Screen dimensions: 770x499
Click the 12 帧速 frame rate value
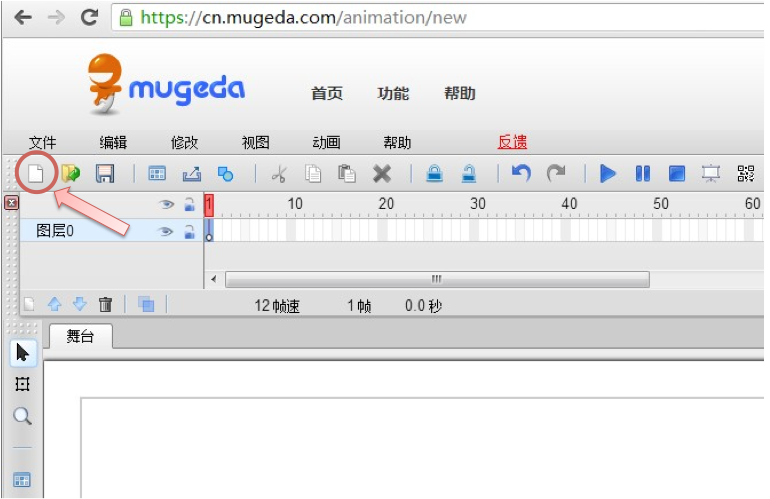coord(277,306)
